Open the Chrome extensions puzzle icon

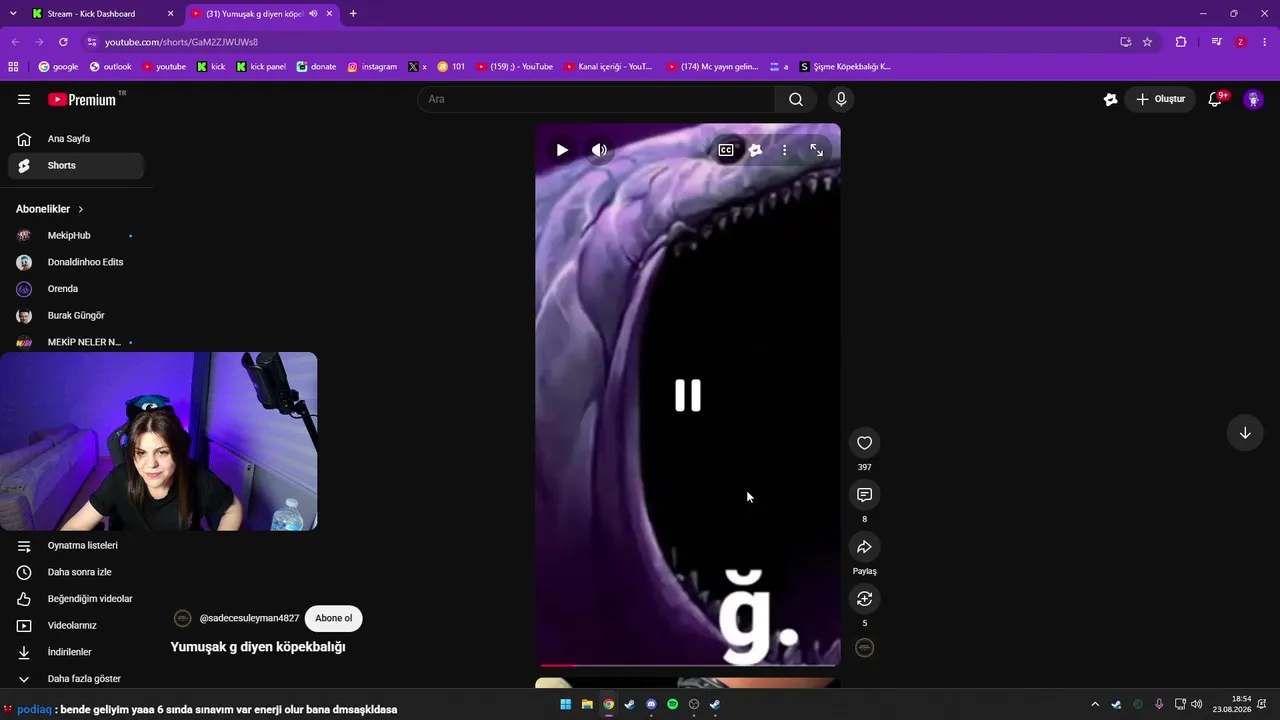coord(1181,42)
